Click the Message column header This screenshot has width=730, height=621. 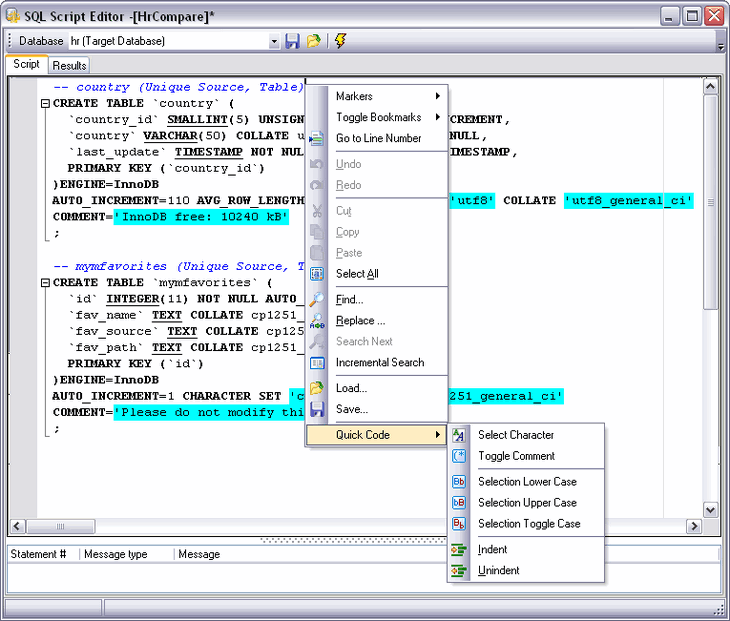click(199, 554)
